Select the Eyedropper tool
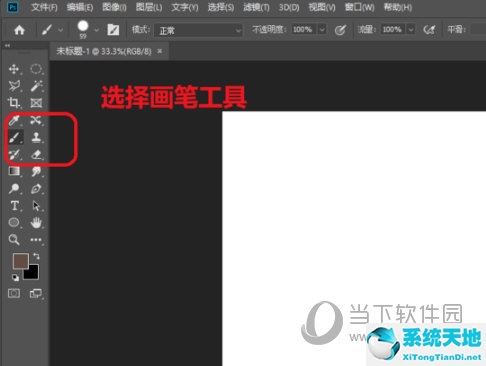 tap(14, 120)
